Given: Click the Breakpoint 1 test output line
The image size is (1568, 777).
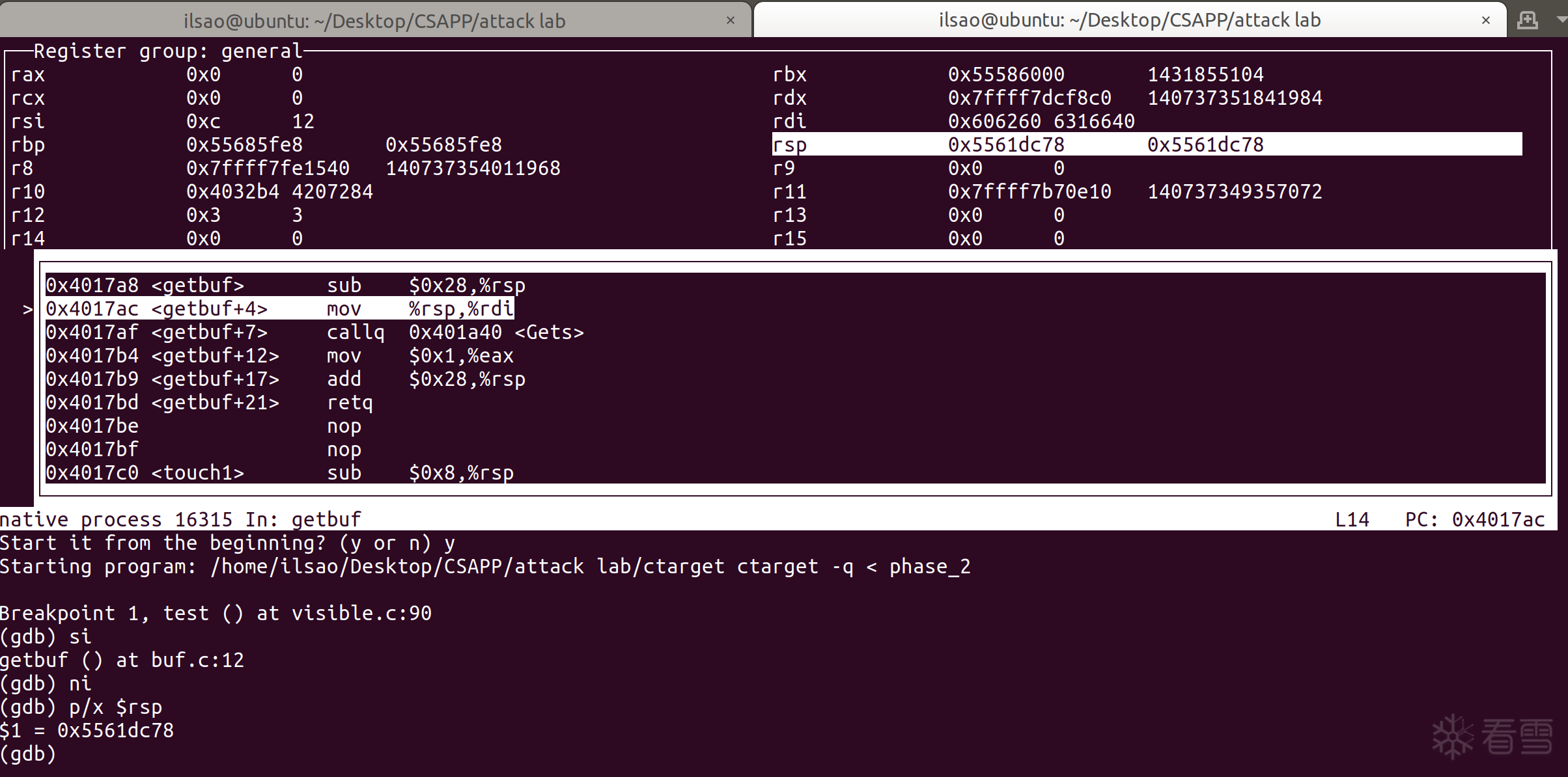Looking at the screenshot, I should (216, 613).
